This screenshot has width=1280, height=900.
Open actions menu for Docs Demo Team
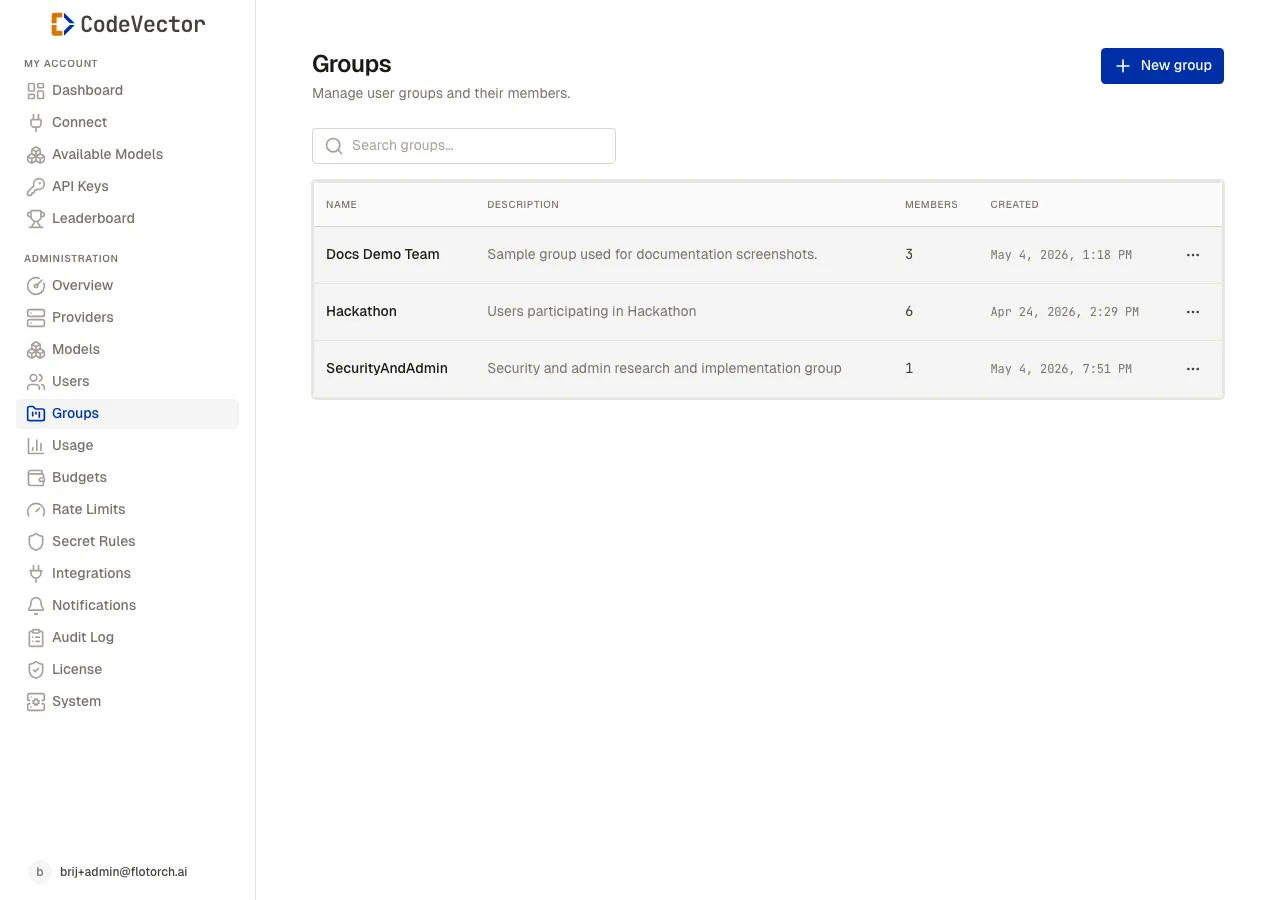[1192, 255]
